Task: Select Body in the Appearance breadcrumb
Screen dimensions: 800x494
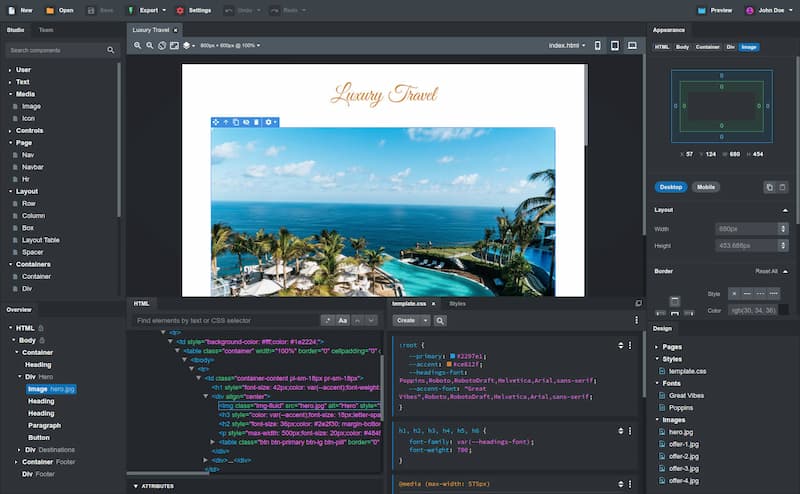Action: 682,47
